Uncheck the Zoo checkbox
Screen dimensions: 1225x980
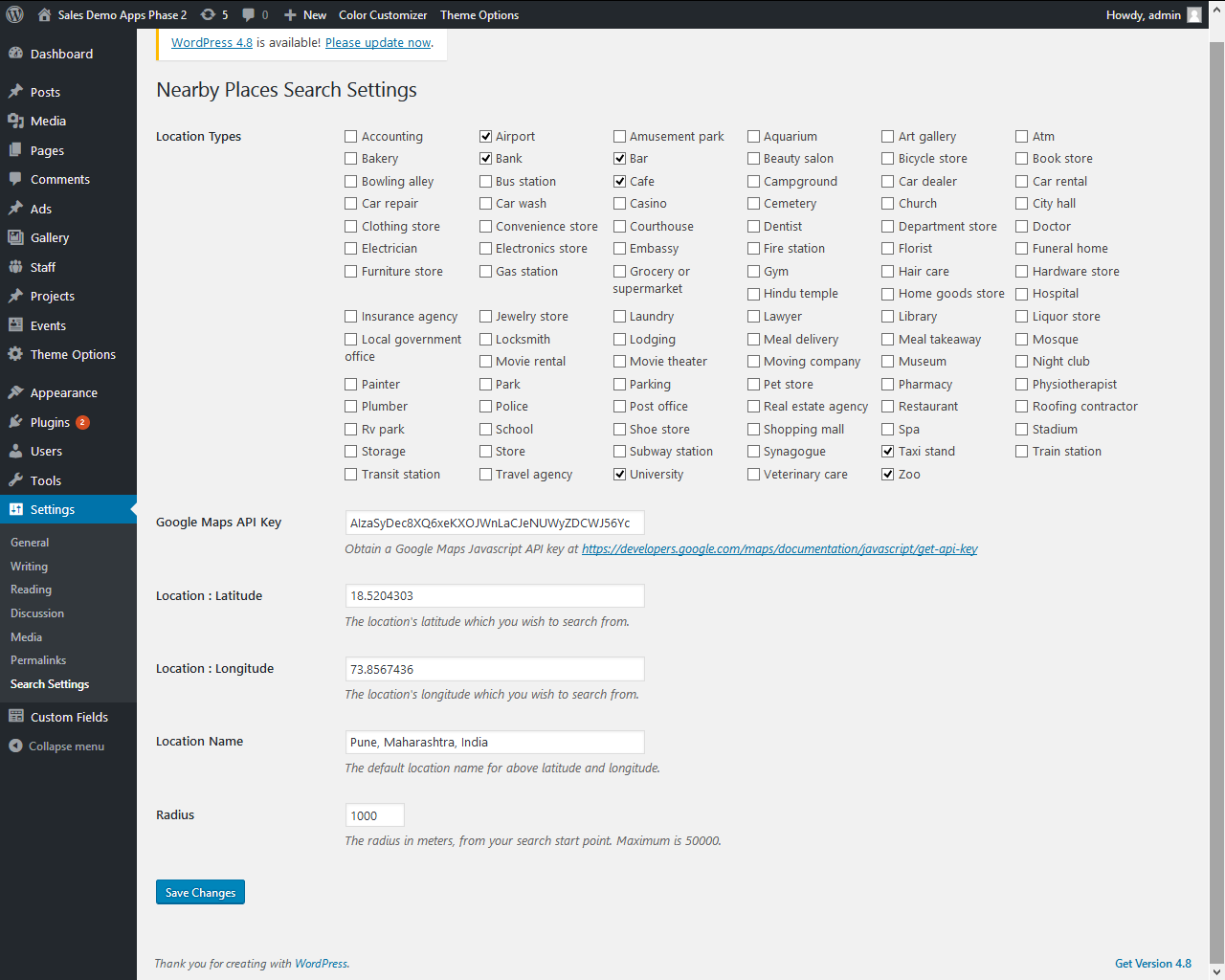(888, 474)
